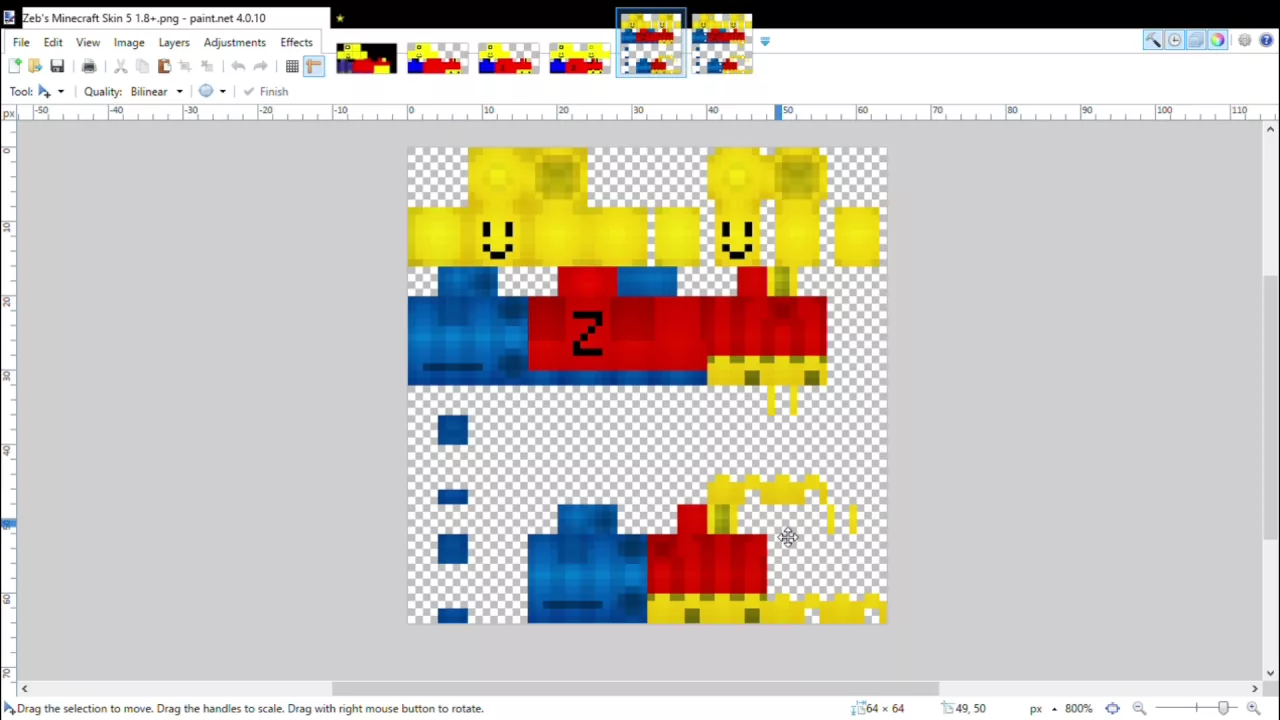Toggle the pixel grid icon

click(x=292, y=66)
